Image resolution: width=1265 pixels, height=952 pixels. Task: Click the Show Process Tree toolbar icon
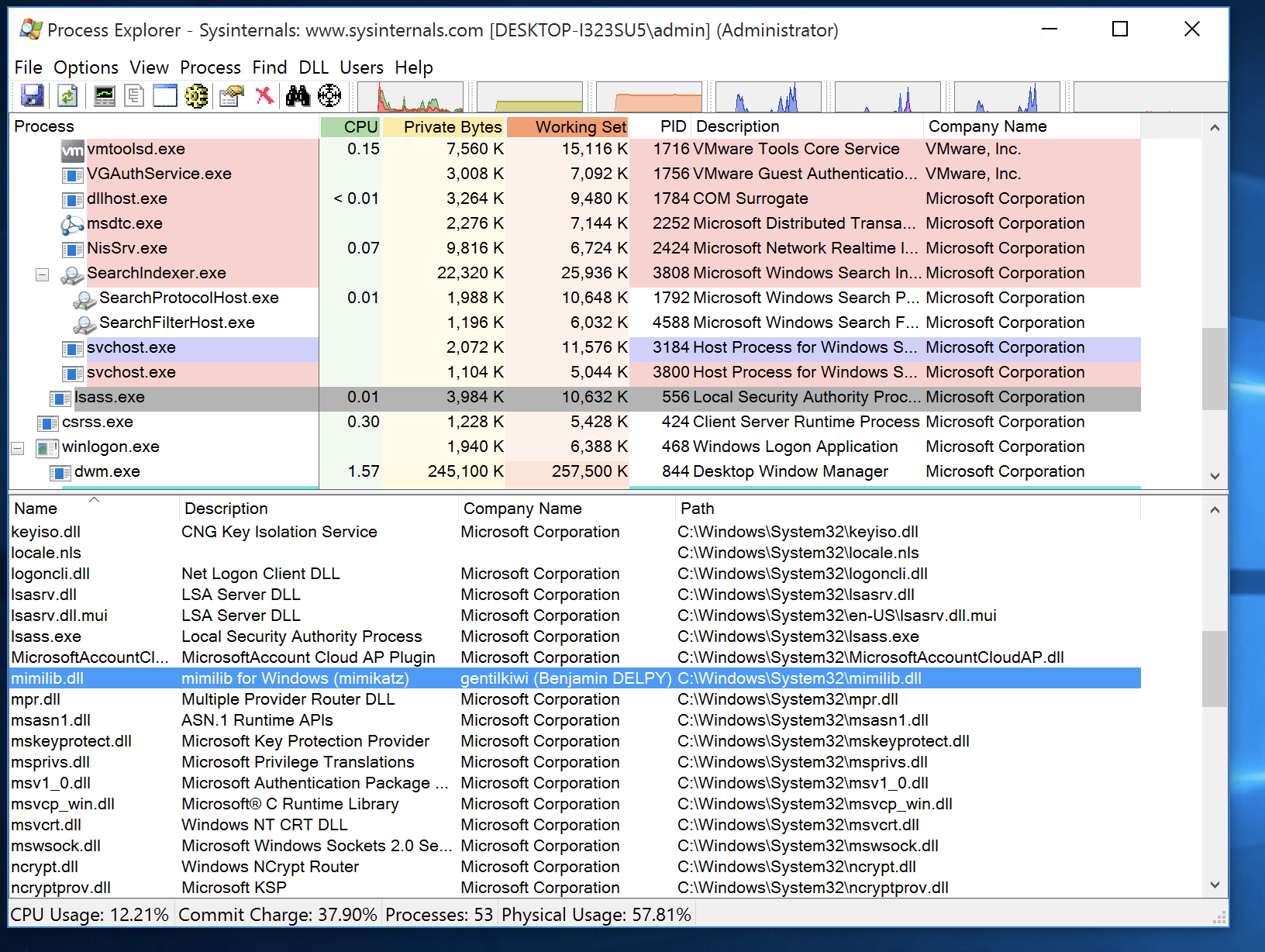click(x=134, y=96)
